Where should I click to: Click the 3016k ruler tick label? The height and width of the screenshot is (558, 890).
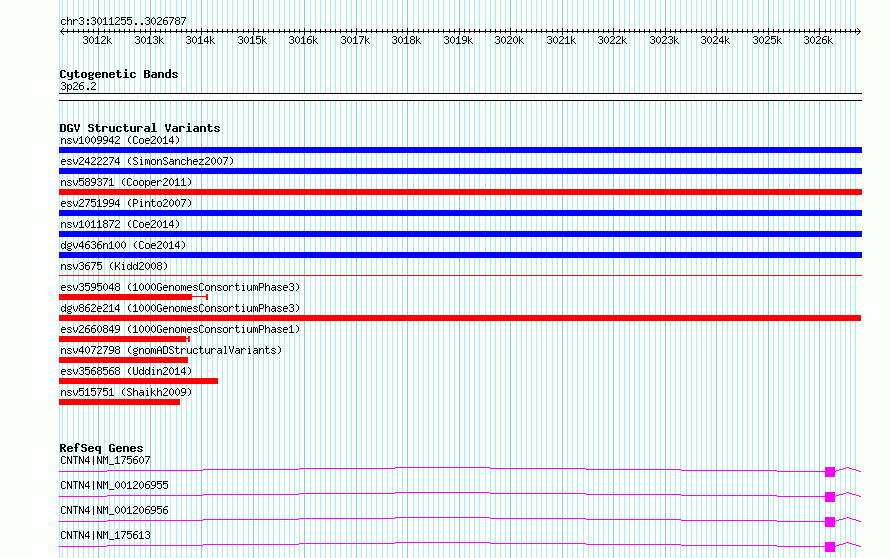(303, 40)
